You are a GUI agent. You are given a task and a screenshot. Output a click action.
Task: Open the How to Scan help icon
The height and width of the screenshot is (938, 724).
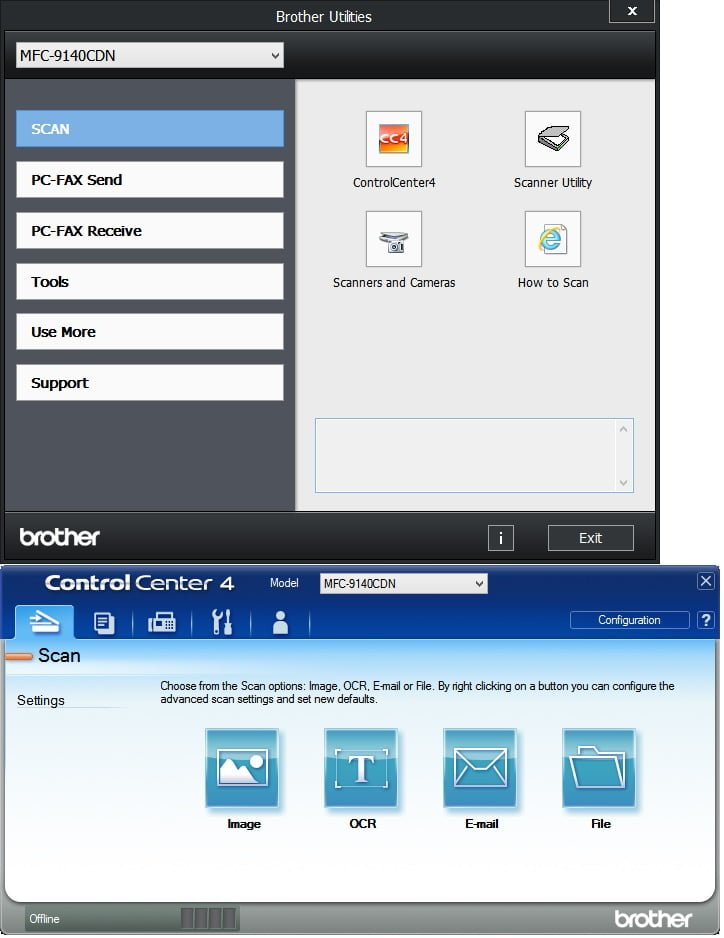(x=552, y=239)
